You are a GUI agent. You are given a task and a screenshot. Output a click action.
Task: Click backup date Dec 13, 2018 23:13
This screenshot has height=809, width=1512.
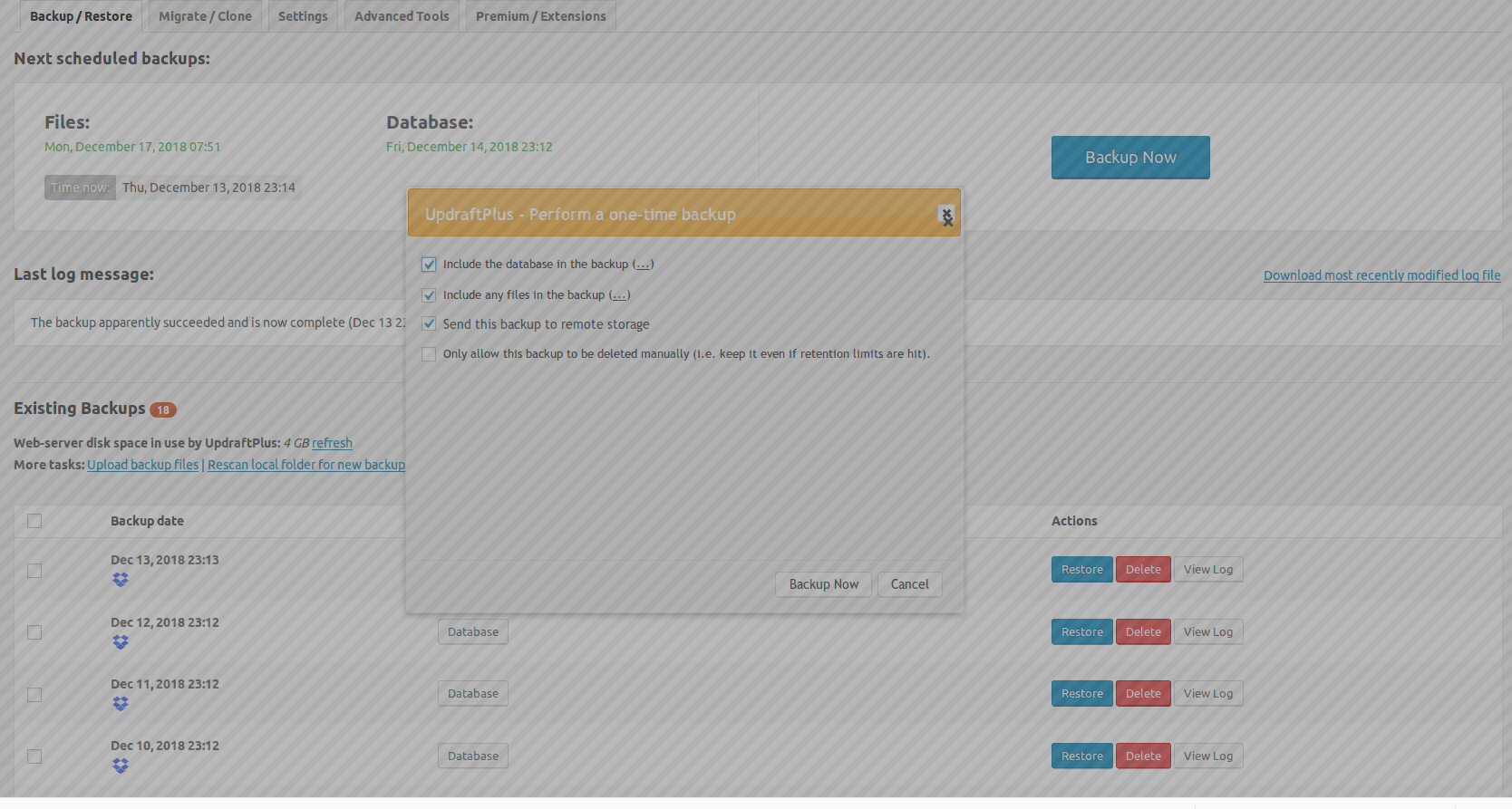click(x=165, y=560)
